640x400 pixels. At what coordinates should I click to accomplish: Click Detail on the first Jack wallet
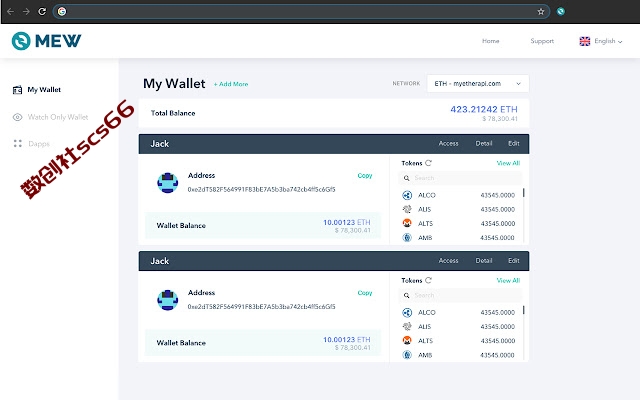tap(484, 144)
